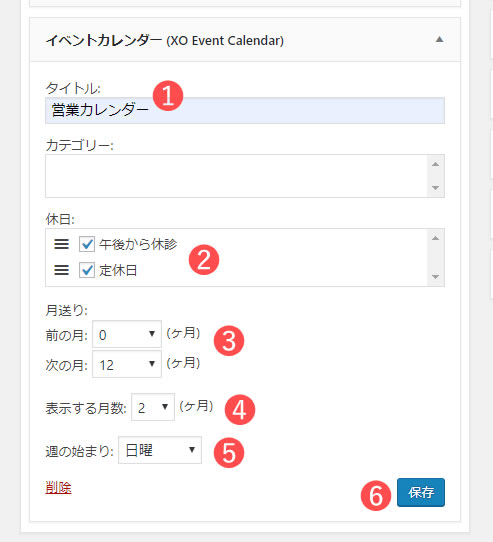
Task: Open the 次の月 months dropdown
Action: (x=127, y=364)
